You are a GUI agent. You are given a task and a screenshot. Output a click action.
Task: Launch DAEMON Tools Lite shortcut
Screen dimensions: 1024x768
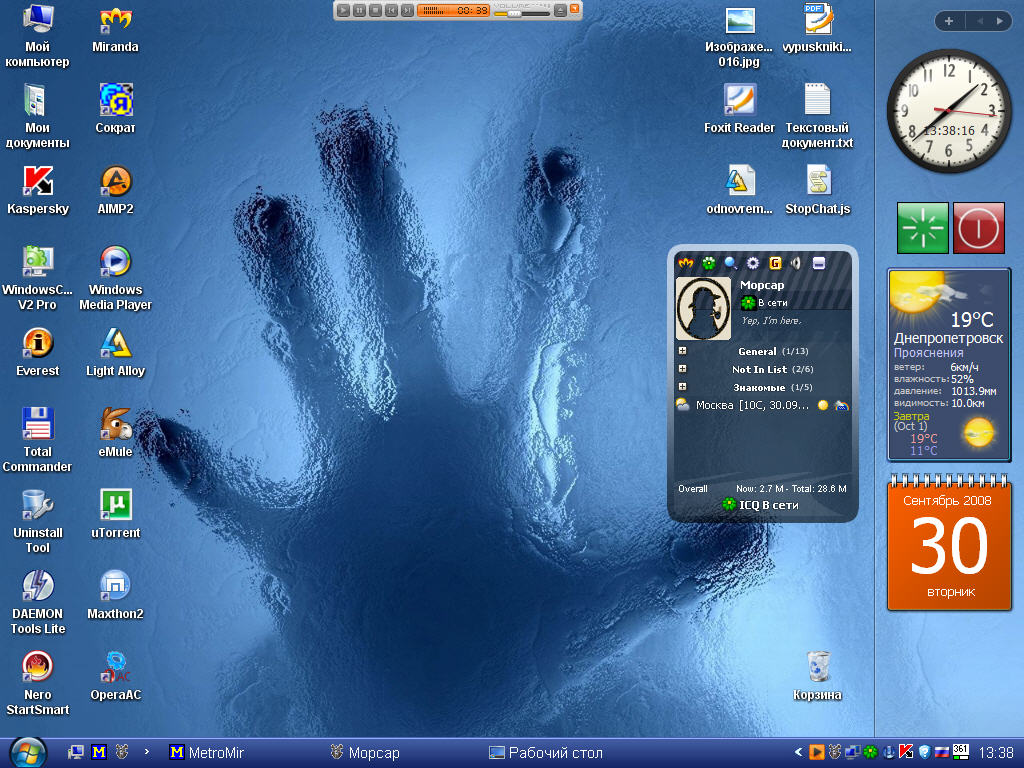click(37, 603)
